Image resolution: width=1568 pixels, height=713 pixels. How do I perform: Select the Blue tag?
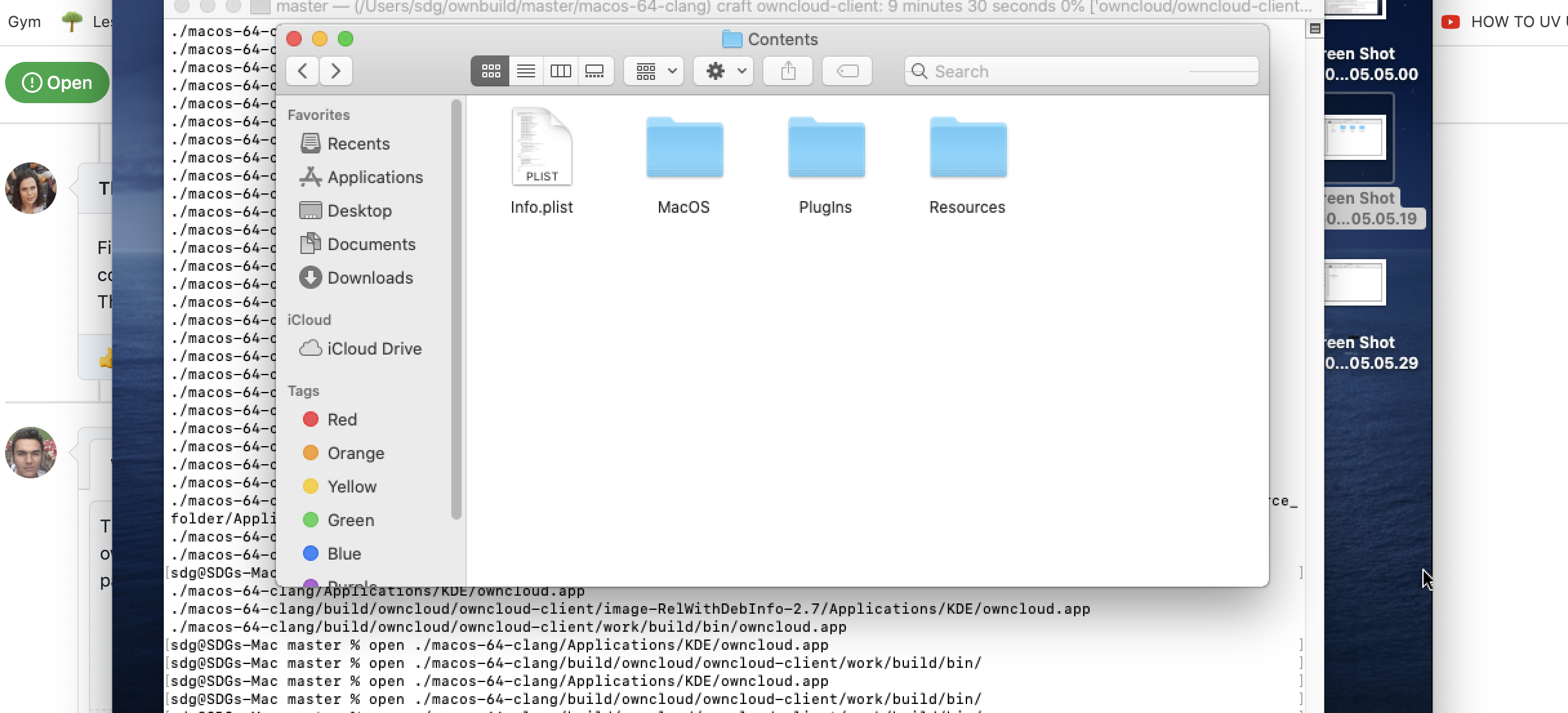click(x=332, y=553)
